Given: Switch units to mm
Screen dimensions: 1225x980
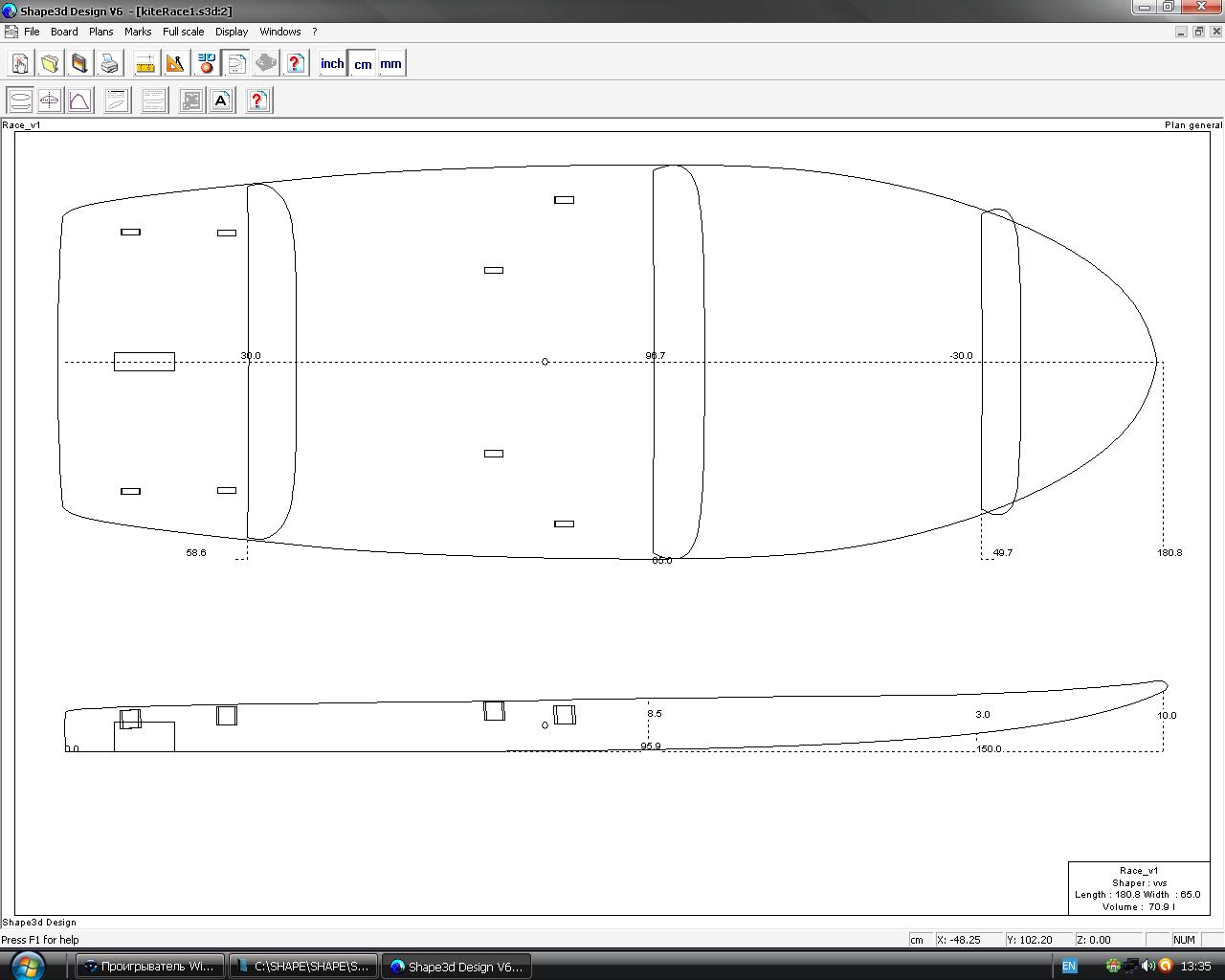Looking at the screenshot, I should [390, 64].
